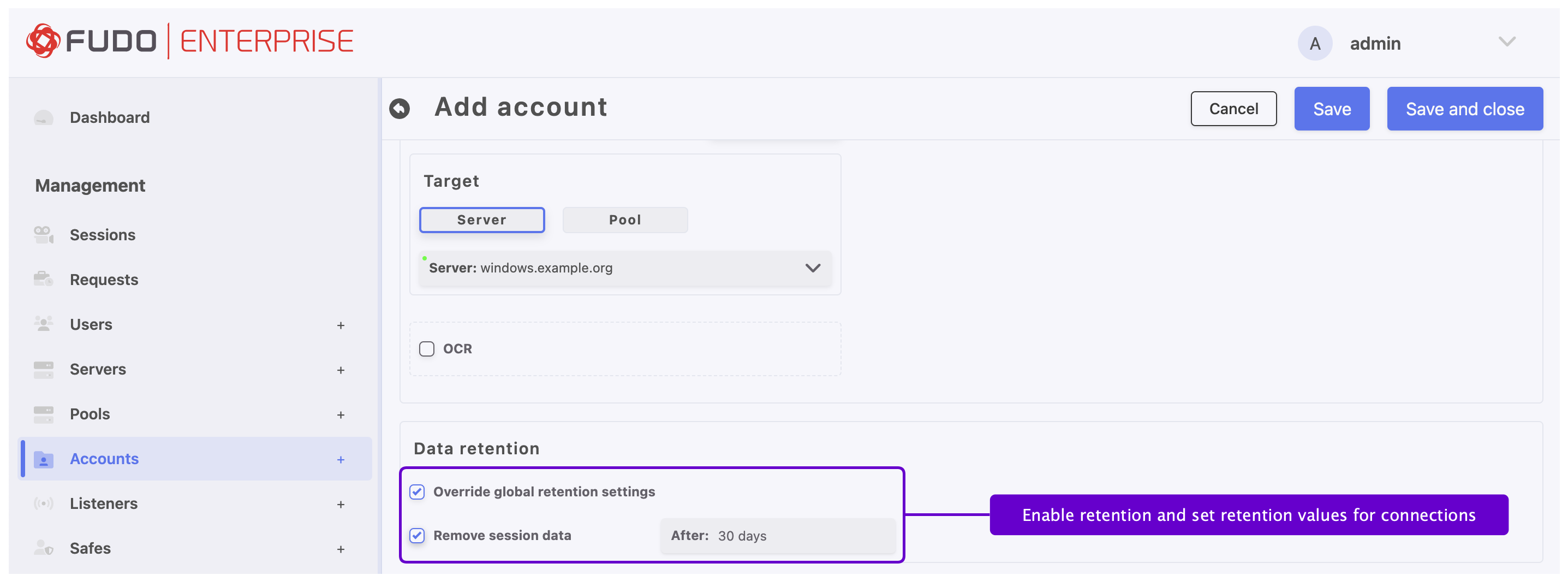The height and width of the screenshot is (587, 1568).
Task: Click the Data retention heading
Action: click(476, 449)
